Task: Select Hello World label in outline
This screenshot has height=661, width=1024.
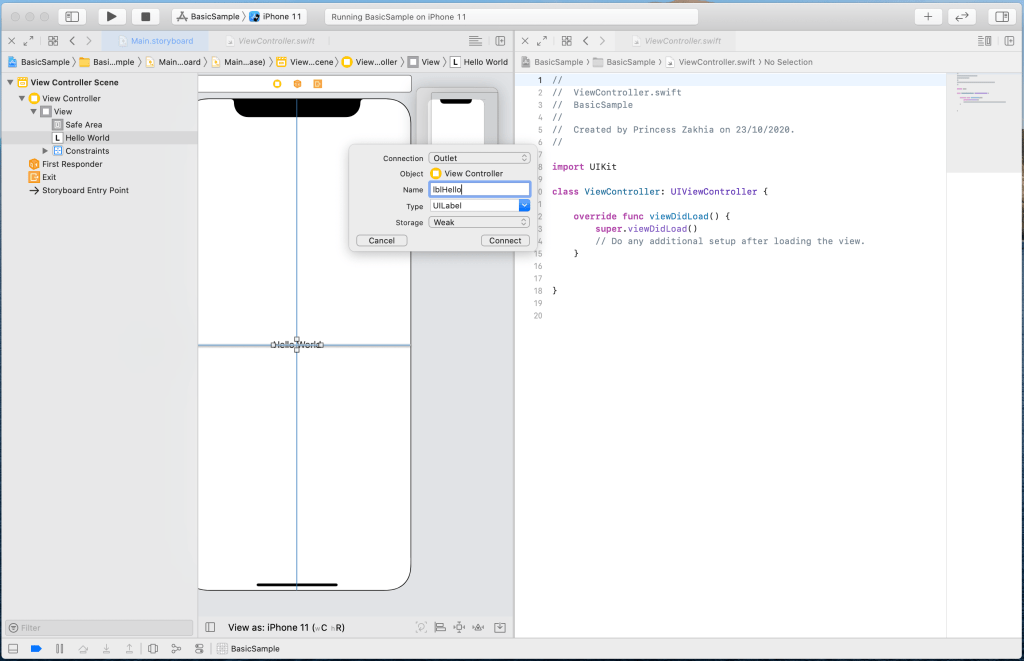Action: [87, 138]
